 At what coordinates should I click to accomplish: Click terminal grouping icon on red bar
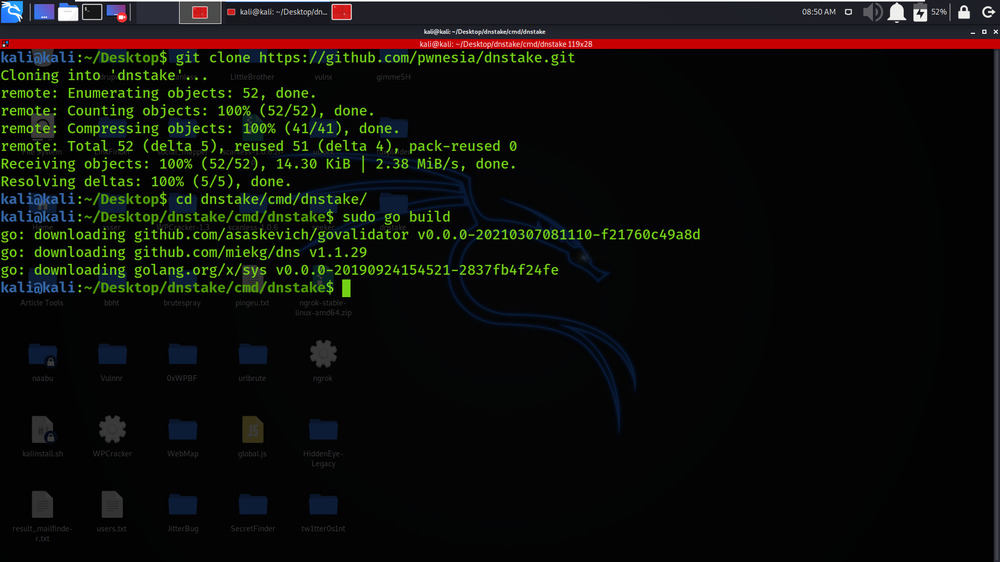pyautogui.click(x=5, y=44)
